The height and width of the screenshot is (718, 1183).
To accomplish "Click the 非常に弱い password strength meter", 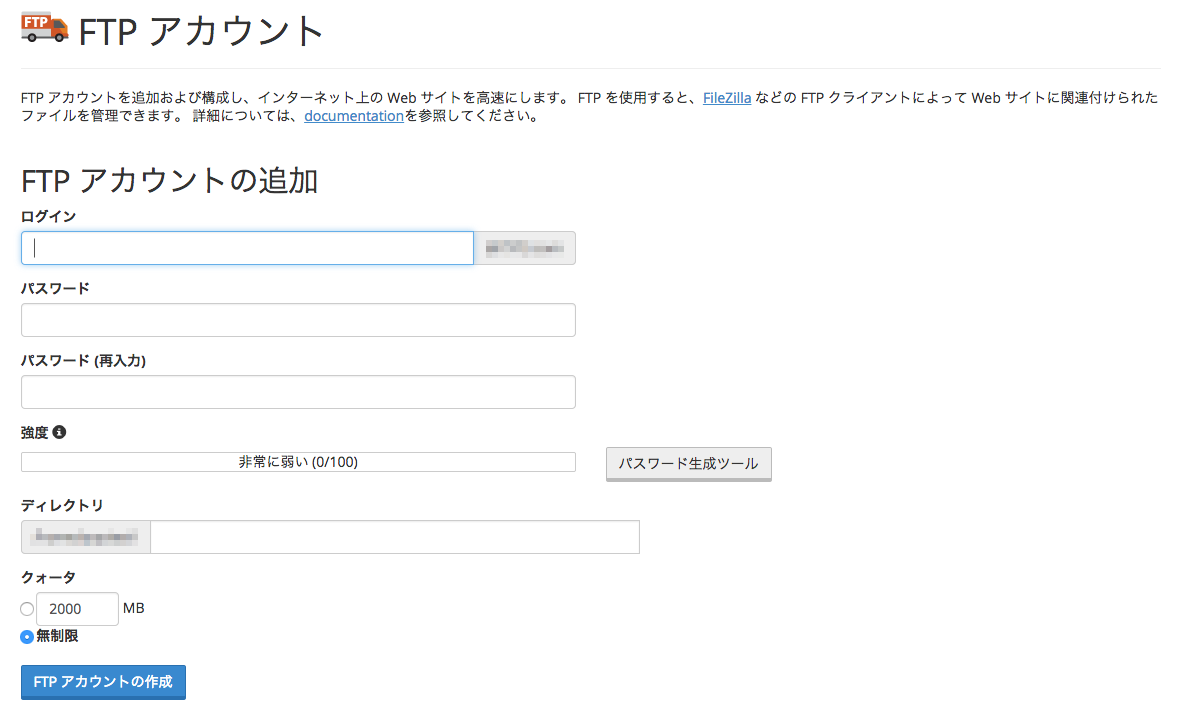I will [298, 462].
